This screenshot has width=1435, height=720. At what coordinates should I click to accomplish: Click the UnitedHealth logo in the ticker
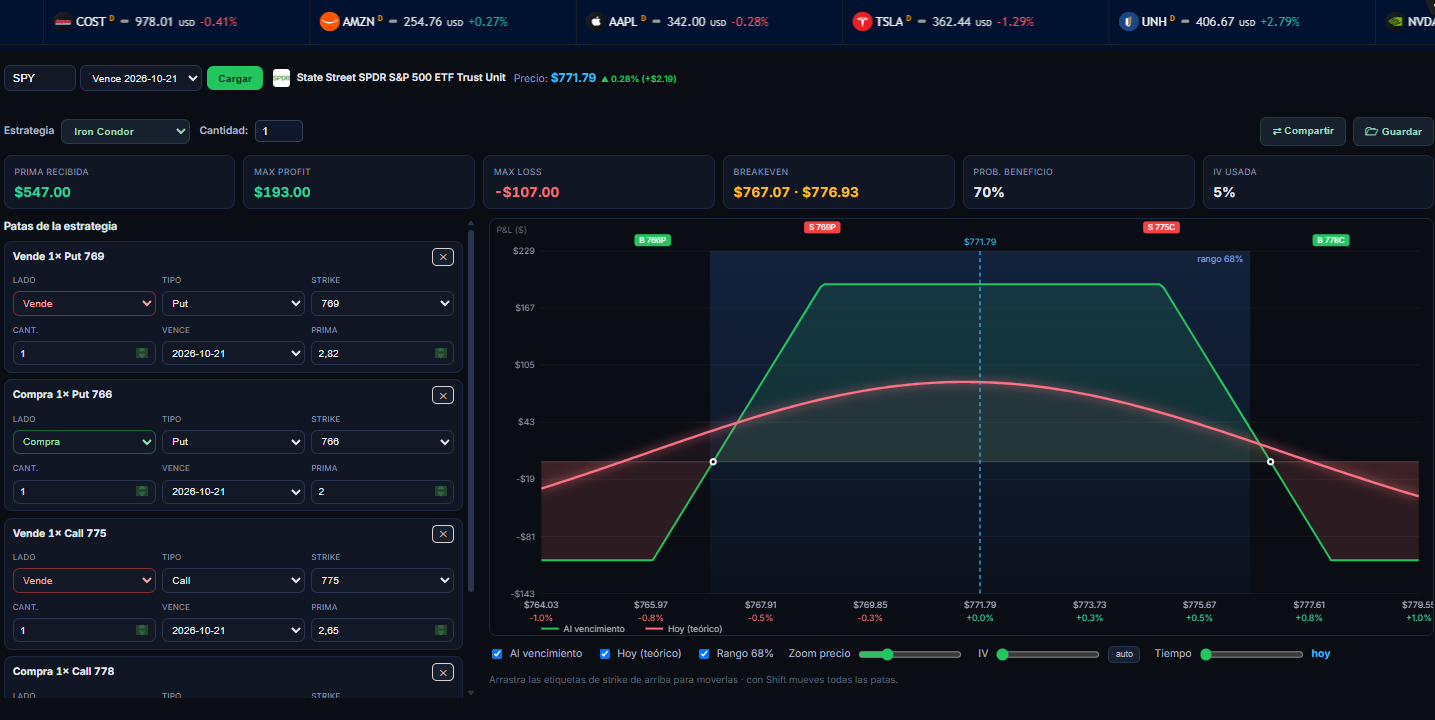1128,21
